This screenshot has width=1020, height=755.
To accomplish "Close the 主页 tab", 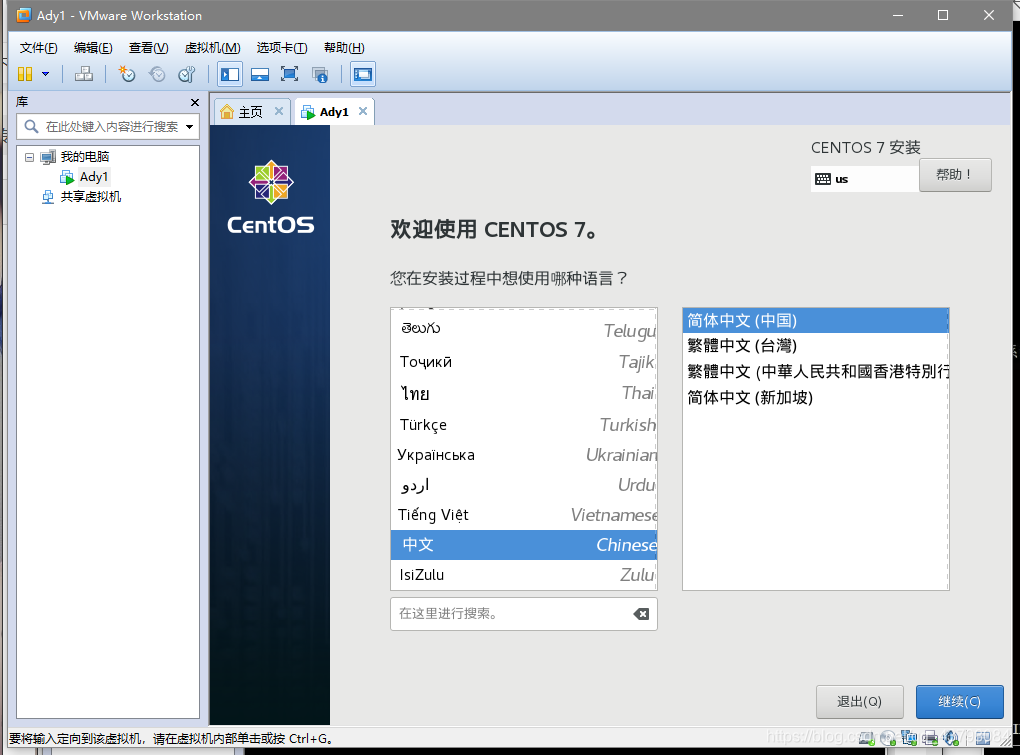I will [x=278, y=111].
